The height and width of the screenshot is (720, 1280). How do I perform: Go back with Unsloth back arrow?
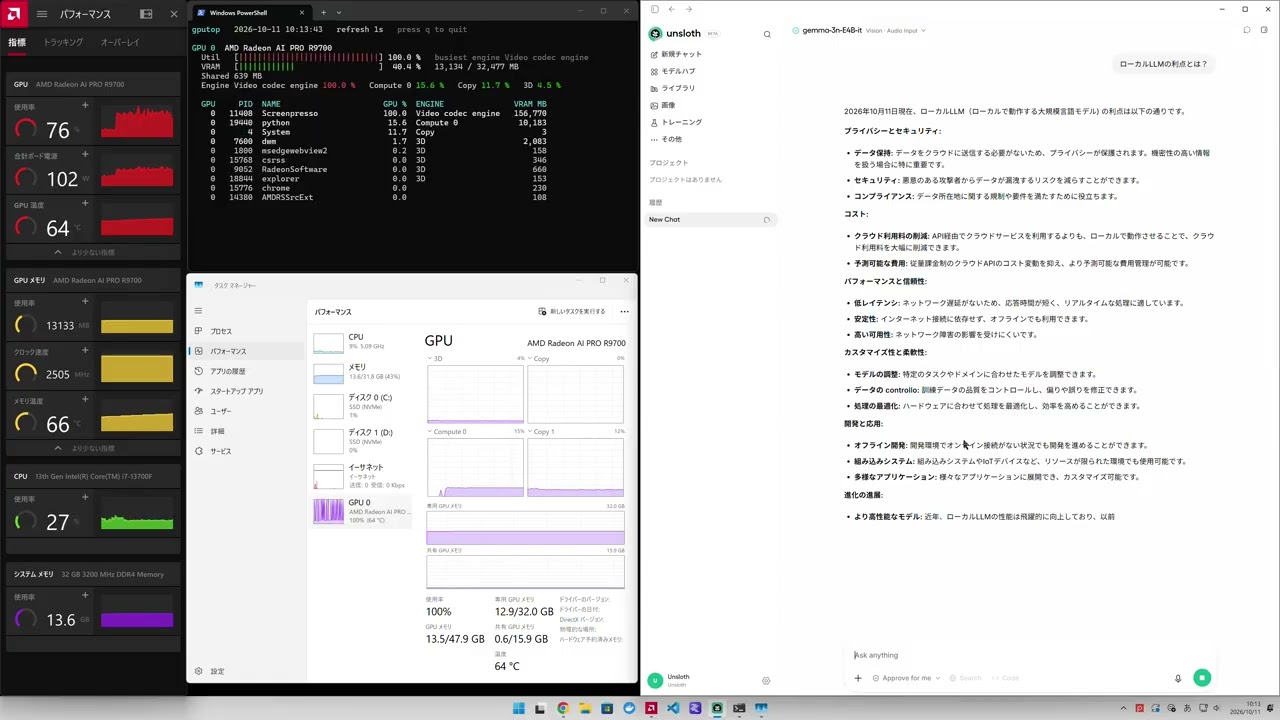(671, 9)
